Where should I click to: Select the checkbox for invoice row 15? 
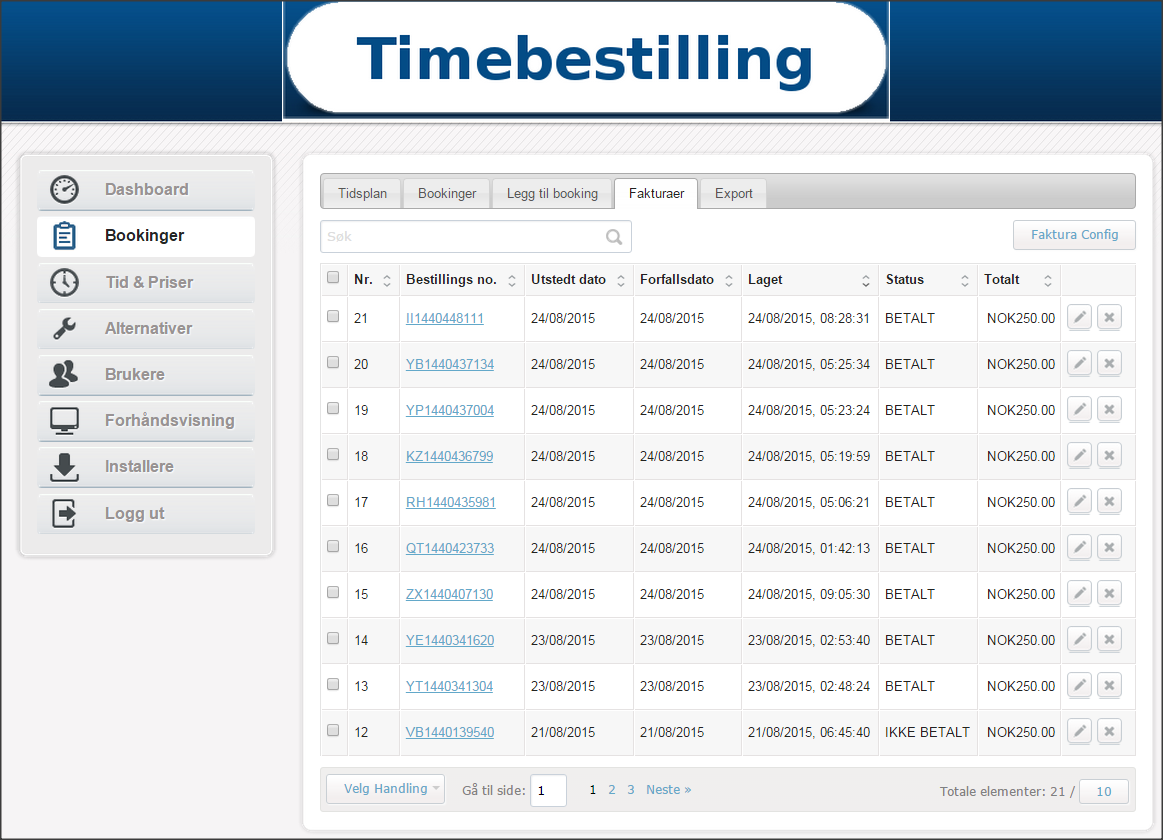[x=333, y=593]
